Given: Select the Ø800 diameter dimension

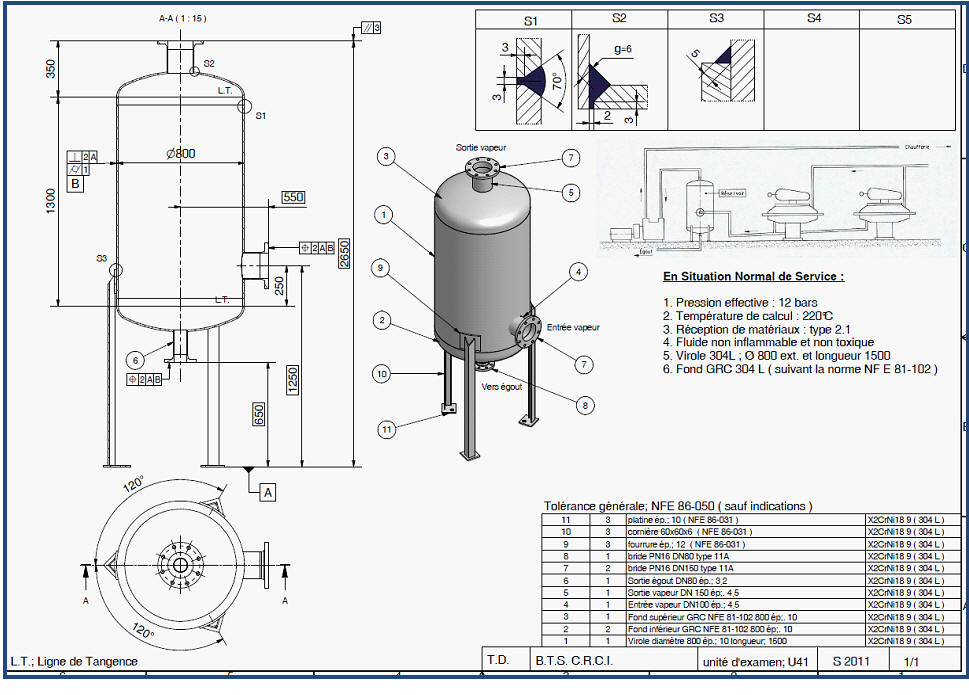Looking at the screenshot, I should tap(181, 153).
